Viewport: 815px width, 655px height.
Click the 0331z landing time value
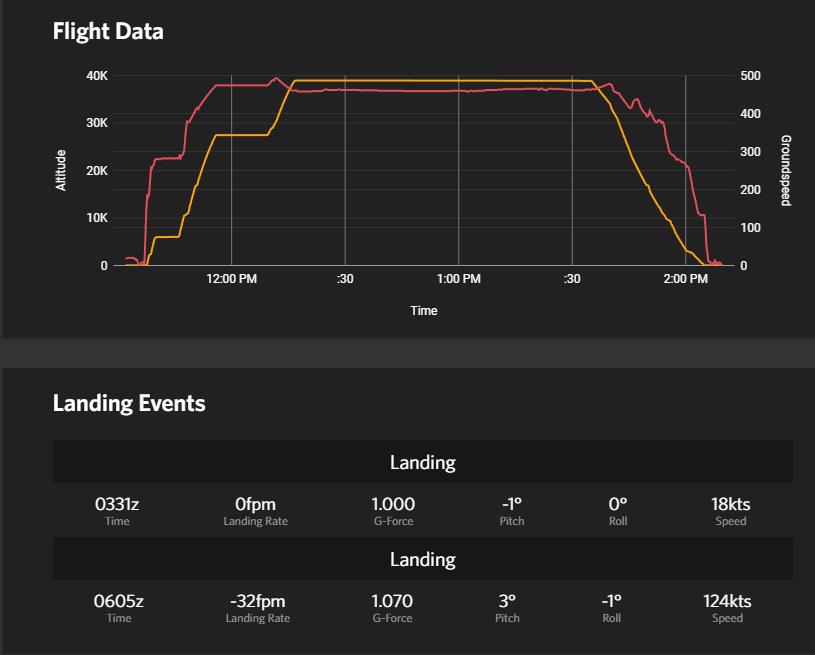[117, 504]
